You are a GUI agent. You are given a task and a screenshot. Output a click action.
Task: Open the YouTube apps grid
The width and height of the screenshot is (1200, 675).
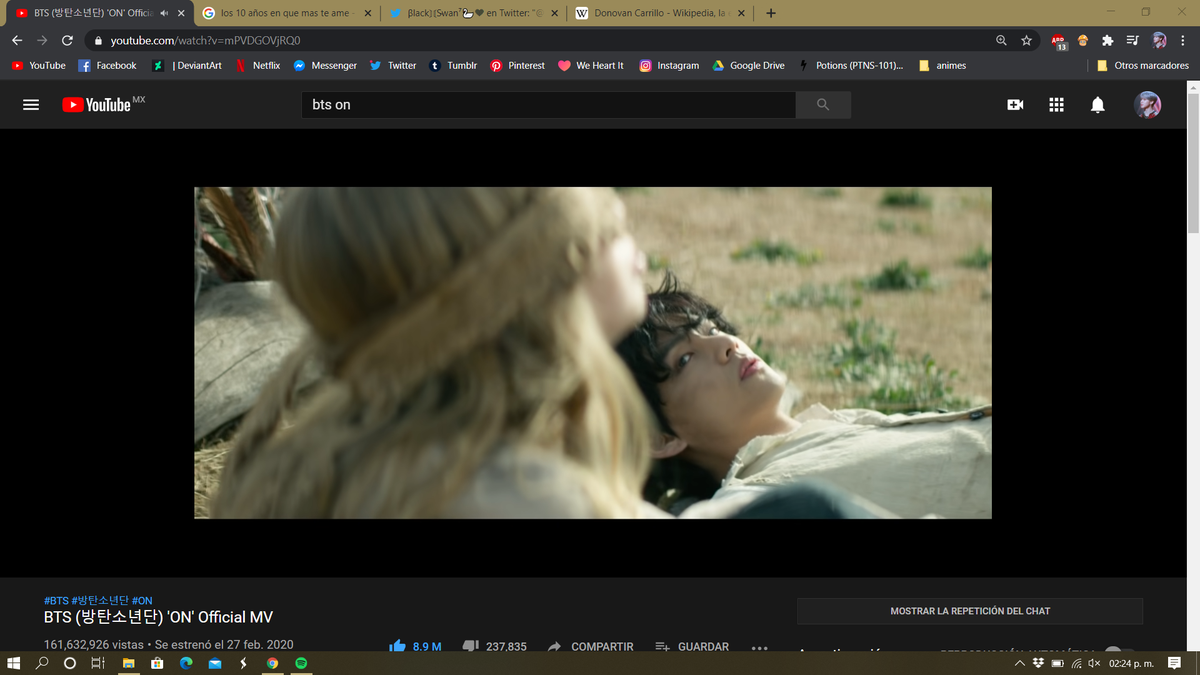tap(1056, 105)
